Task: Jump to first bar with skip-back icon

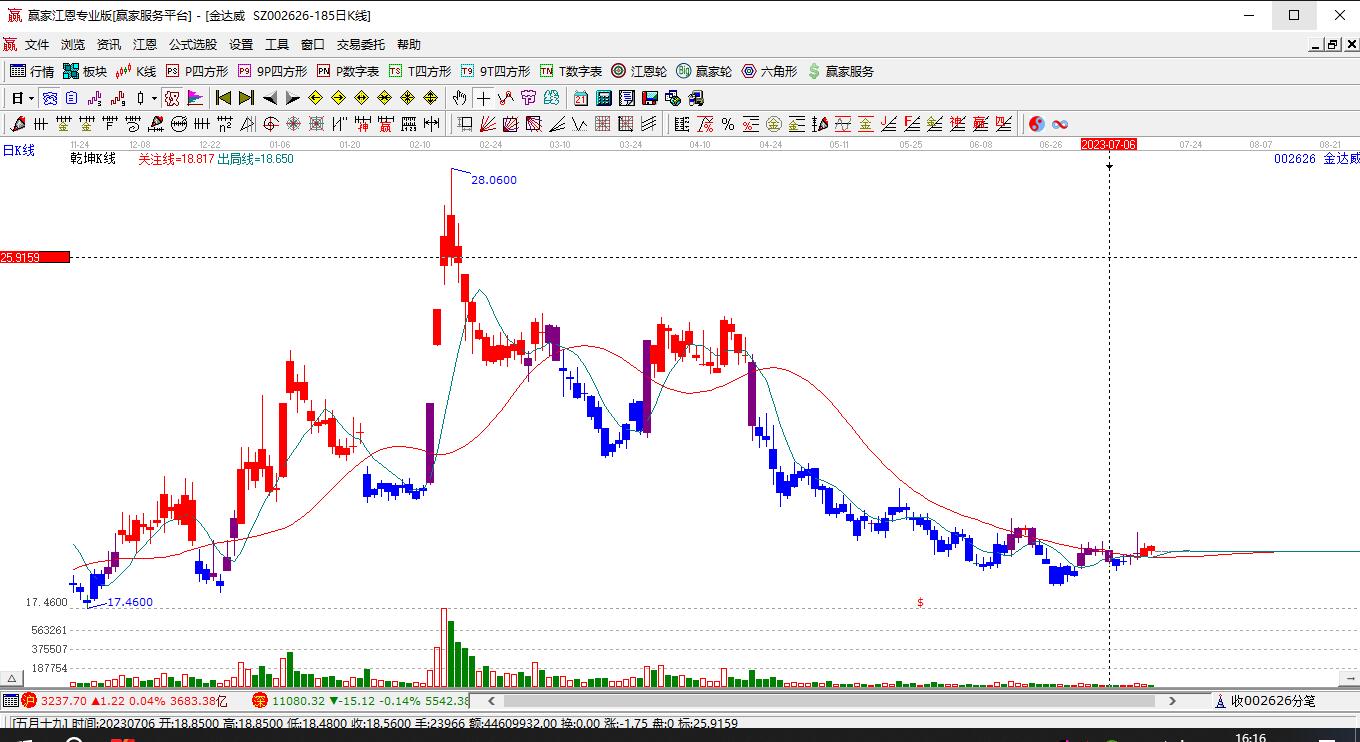Action: 224,98
